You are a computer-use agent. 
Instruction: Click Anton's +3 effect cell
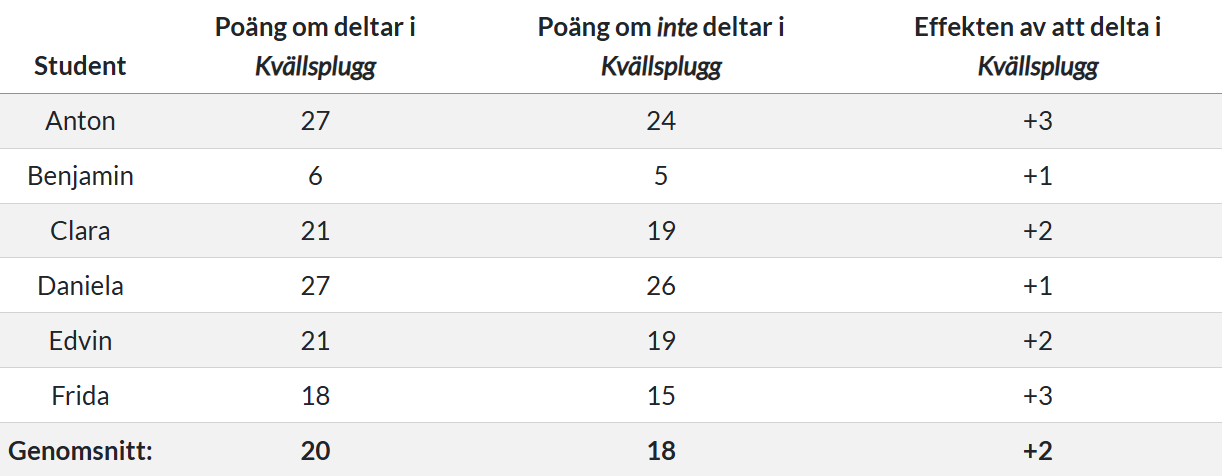coord(1037,121)
